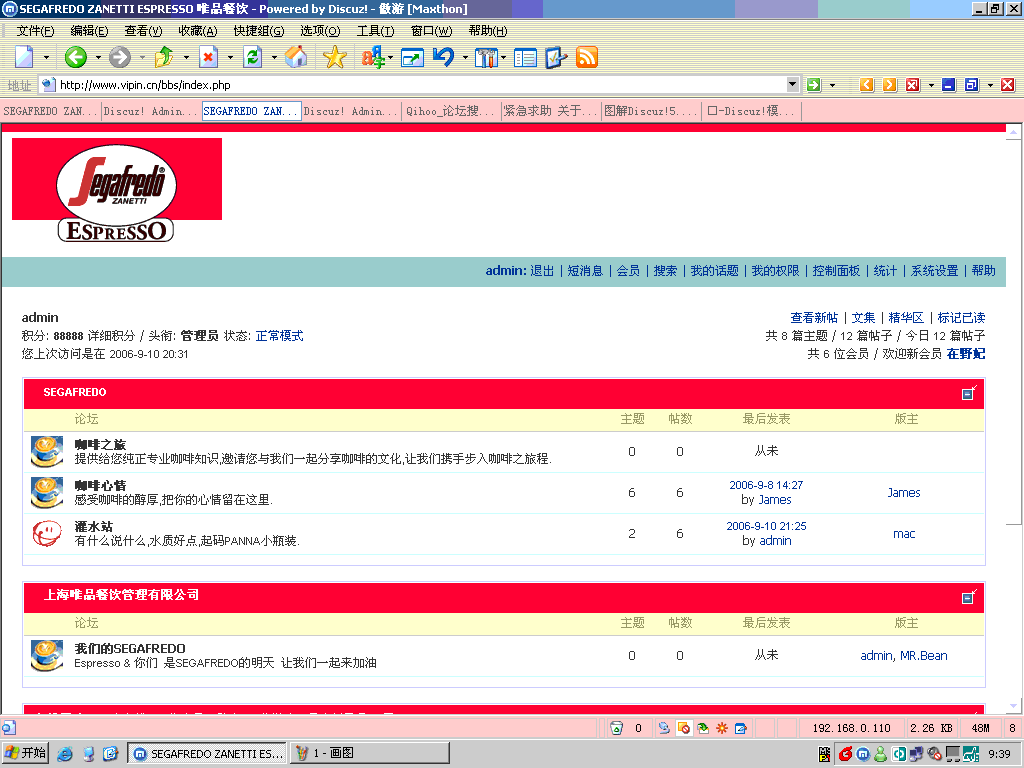
Task: Click the external window arrow toolbar icon
Action: coord(412,58)
